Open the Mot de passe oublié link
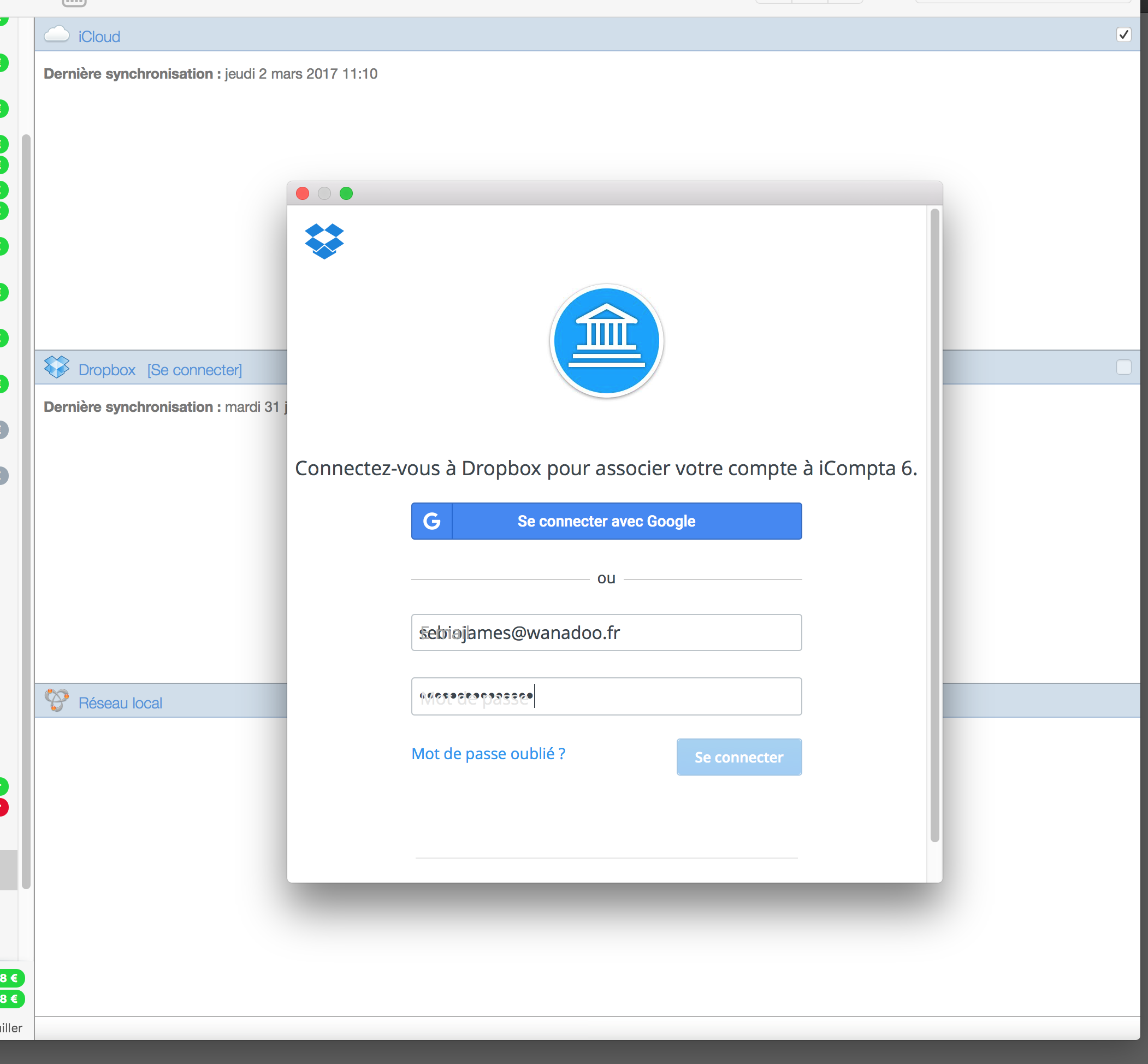1148x1064 pixels. click(x=488, y=754)
